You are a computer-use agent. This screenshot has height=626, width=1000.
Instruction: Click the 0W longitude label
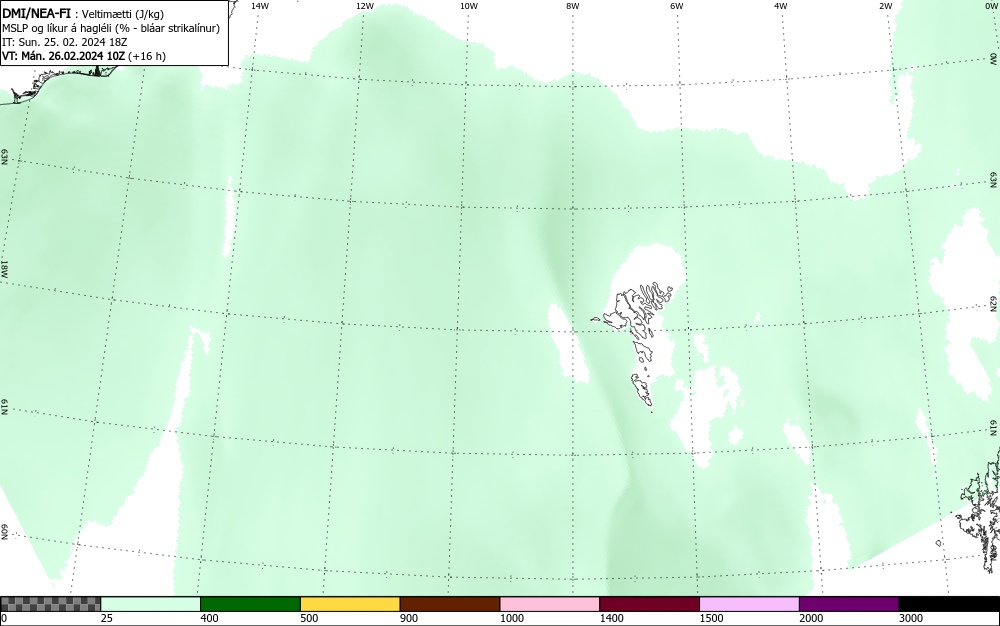[x=990, y=6]
